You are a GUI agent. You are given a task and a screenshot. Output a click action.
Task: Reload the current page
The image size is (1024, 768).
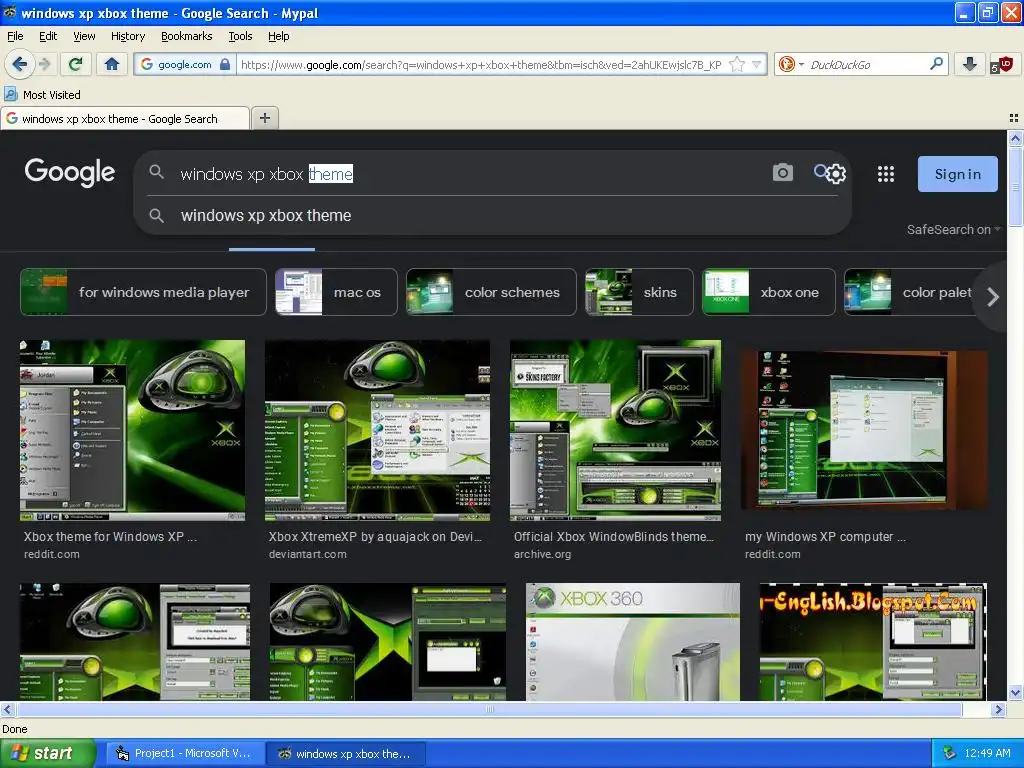76,64
